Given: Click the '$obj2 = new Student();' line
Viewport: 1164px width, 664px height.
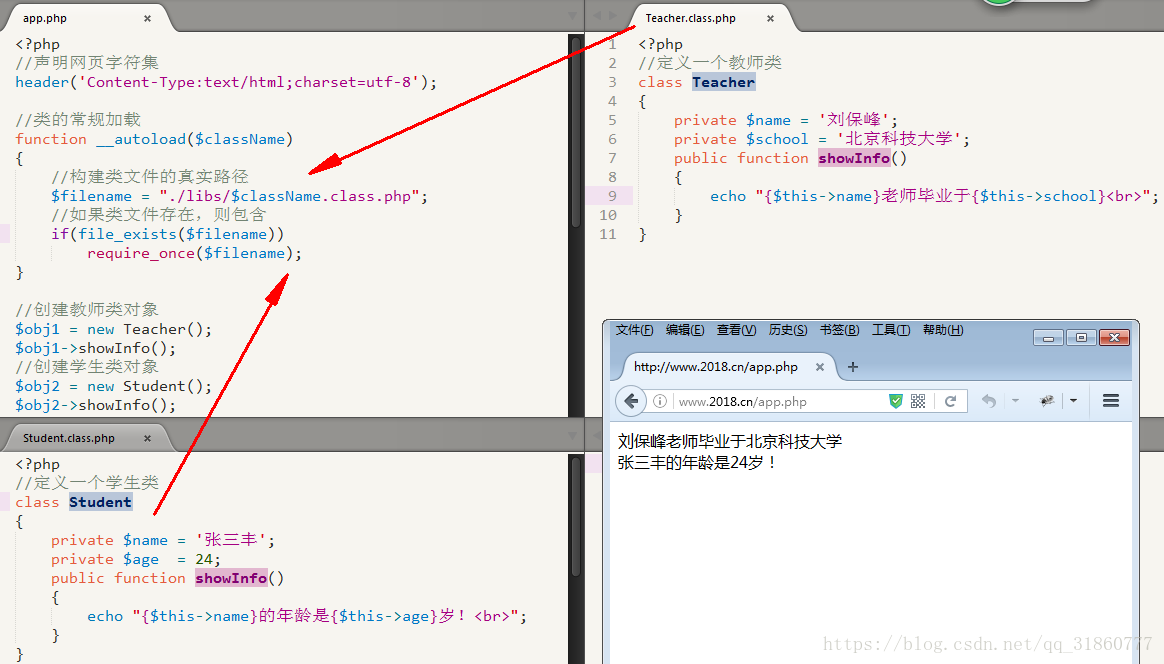Looking at the screenshot, I should click(x=113, y=386).
